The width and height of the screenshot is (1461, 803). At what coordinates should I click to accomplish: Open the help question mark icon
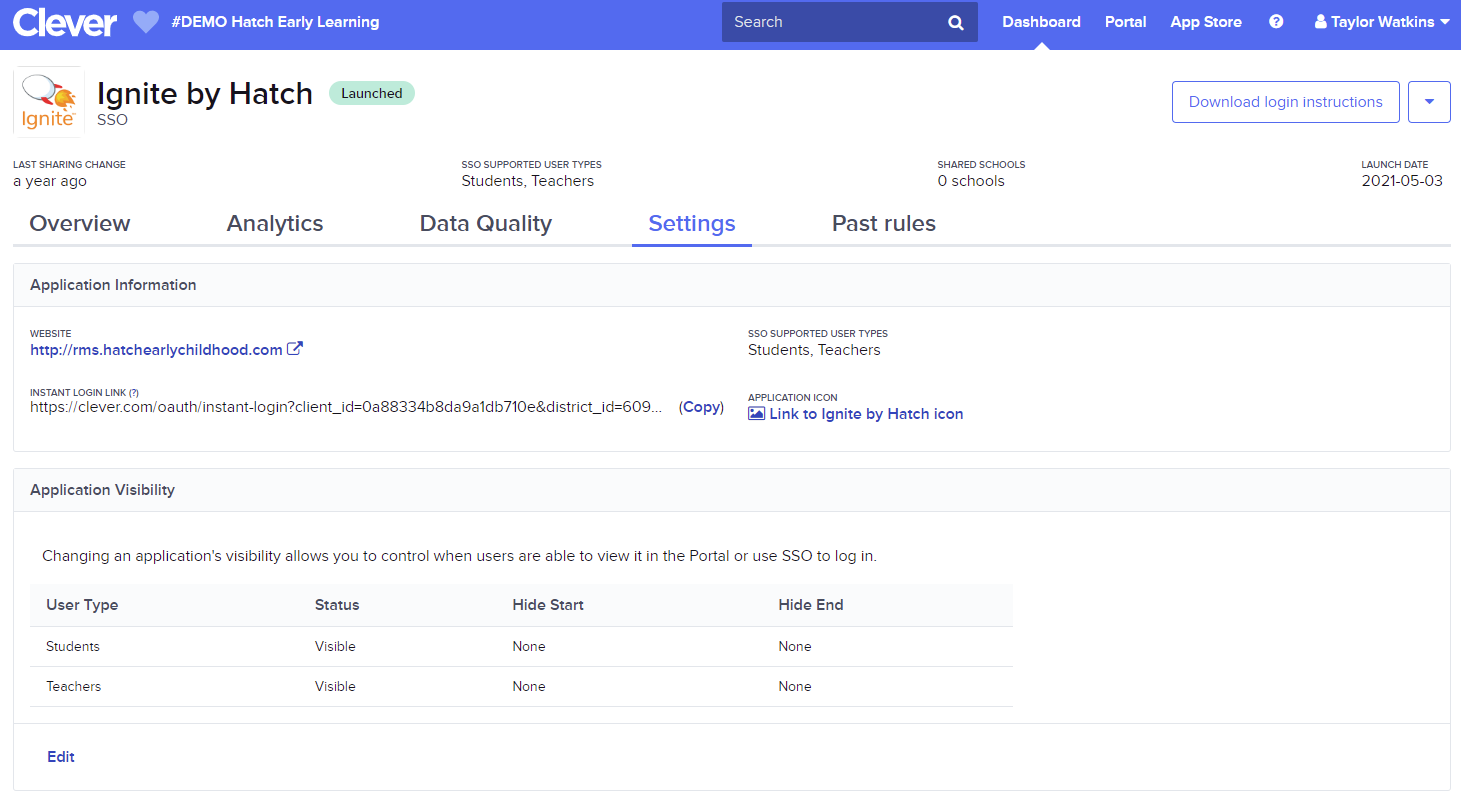click(1276, 22)
